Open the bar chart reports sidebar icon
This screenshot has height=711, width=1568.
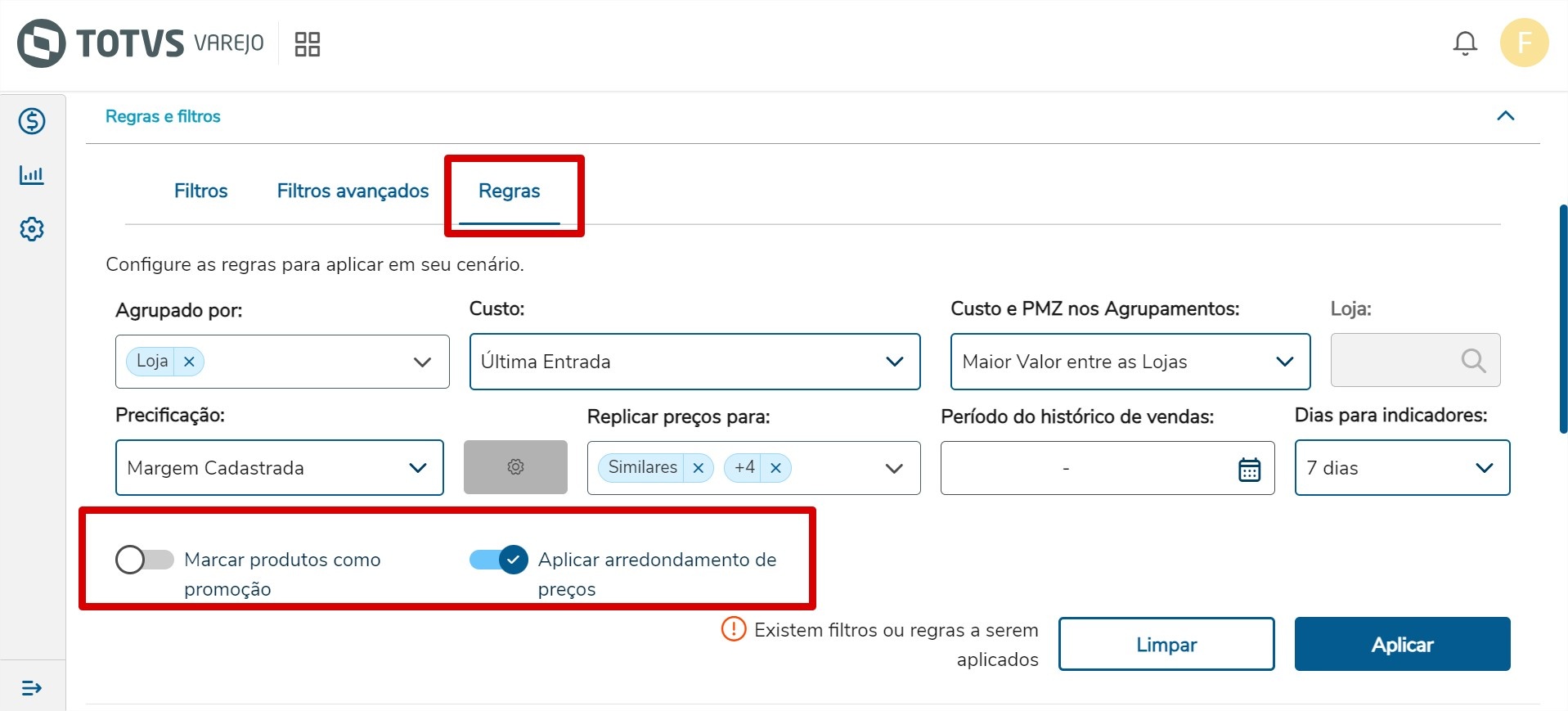(32, 175)
